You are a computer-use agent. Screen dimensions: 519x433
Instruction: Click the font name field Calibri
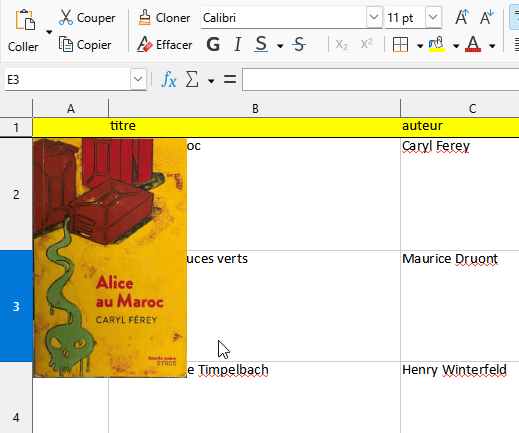click(x=283, y=17)
